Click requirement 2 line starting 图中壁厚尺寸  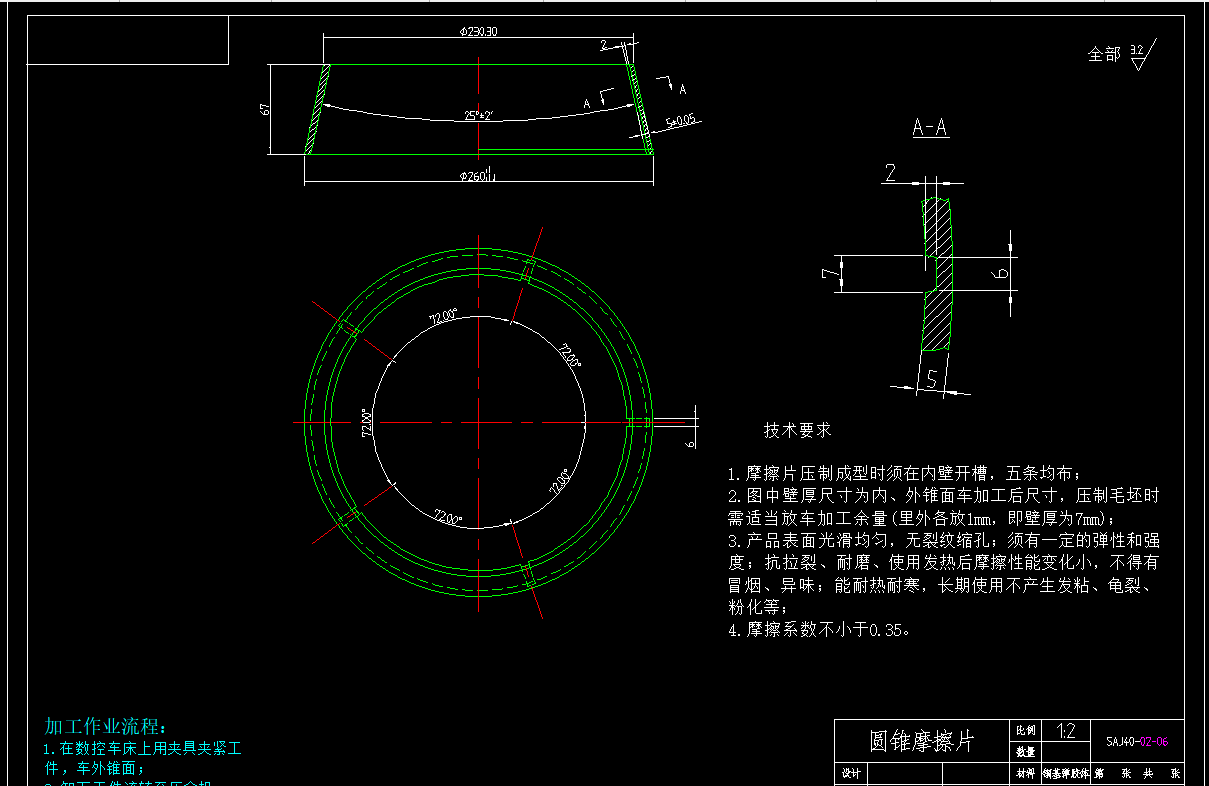point(943,496)
